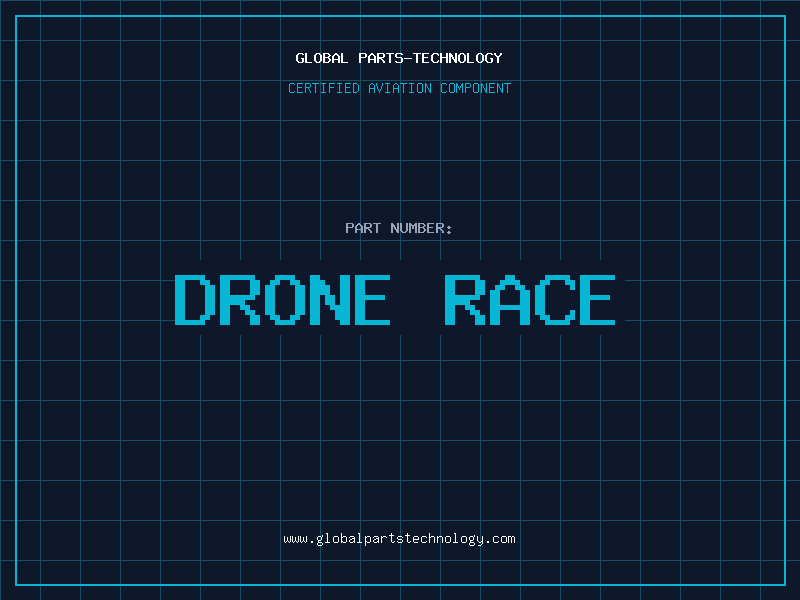Viewport: 800px width, 600px height.
Task: Click the letter C in RACE
Action: [x=552, y=299]
